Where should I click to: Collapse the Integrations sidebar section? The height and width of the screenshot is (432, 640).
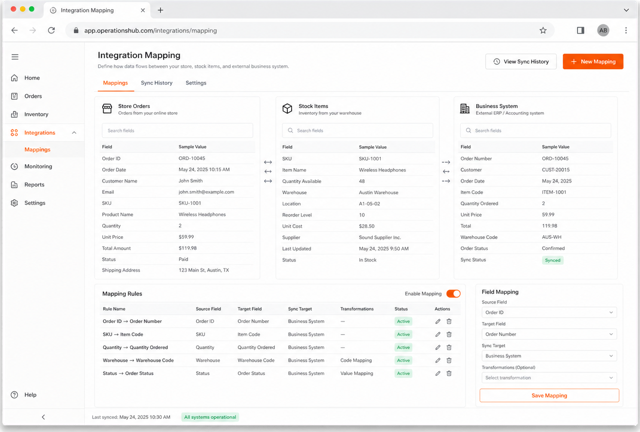[x=74, y=133]
